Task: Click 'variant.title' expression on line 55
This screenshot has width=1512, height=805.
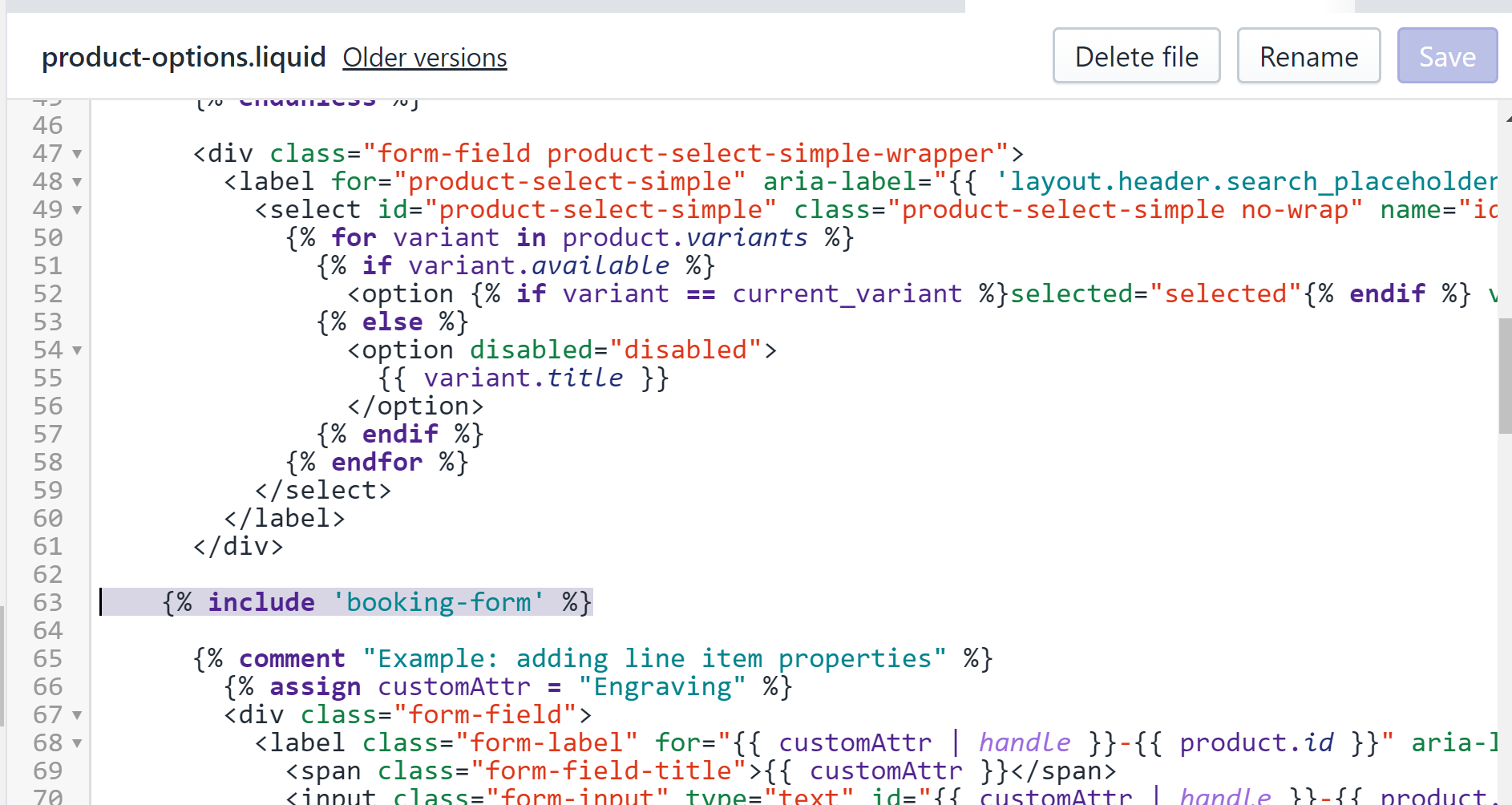Action: click(524, 378)
